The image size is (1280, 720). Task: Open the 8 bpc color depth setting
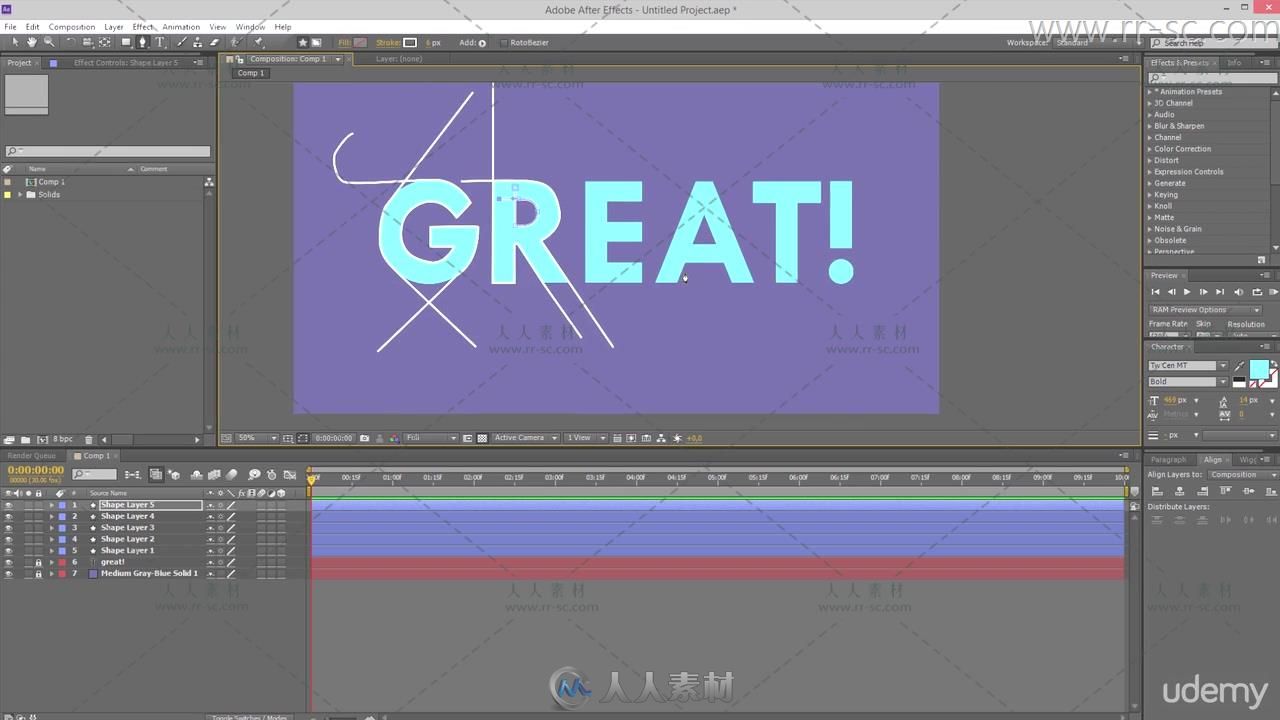coord(63,439)
